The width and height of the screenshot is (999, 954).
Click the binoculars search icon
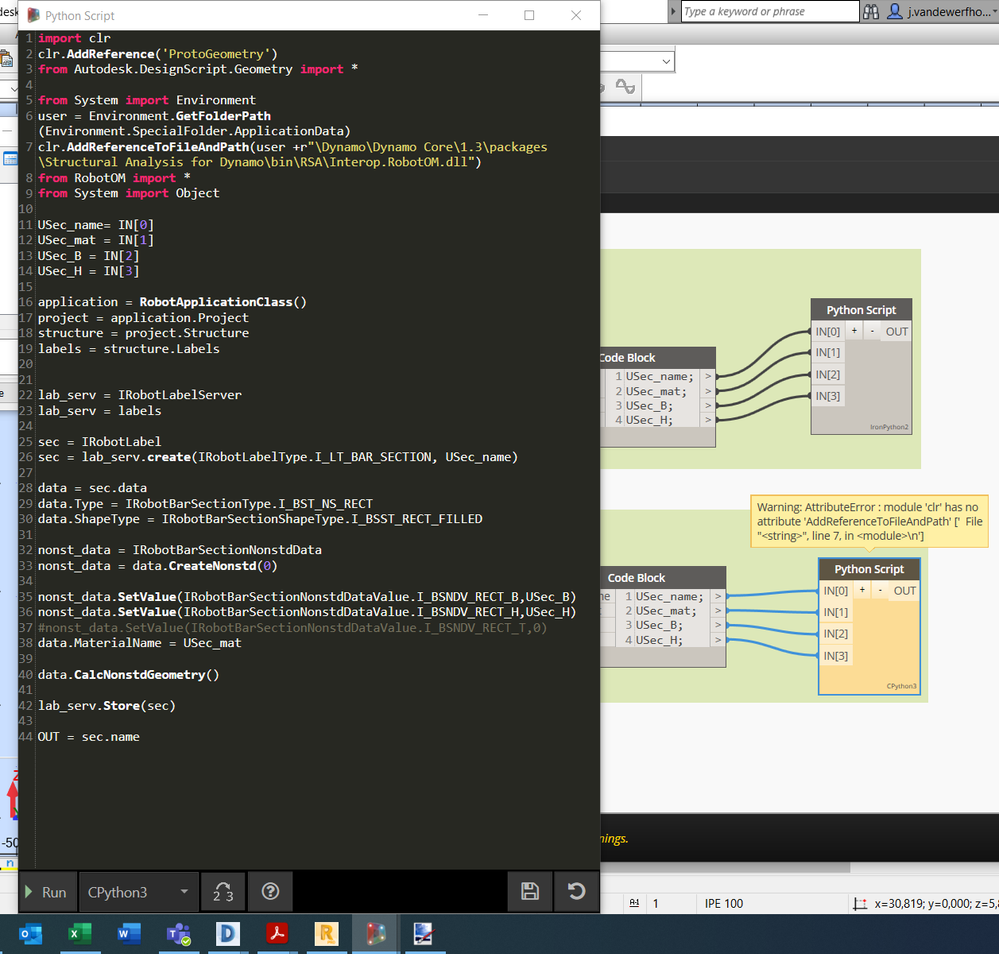point(871,11)
